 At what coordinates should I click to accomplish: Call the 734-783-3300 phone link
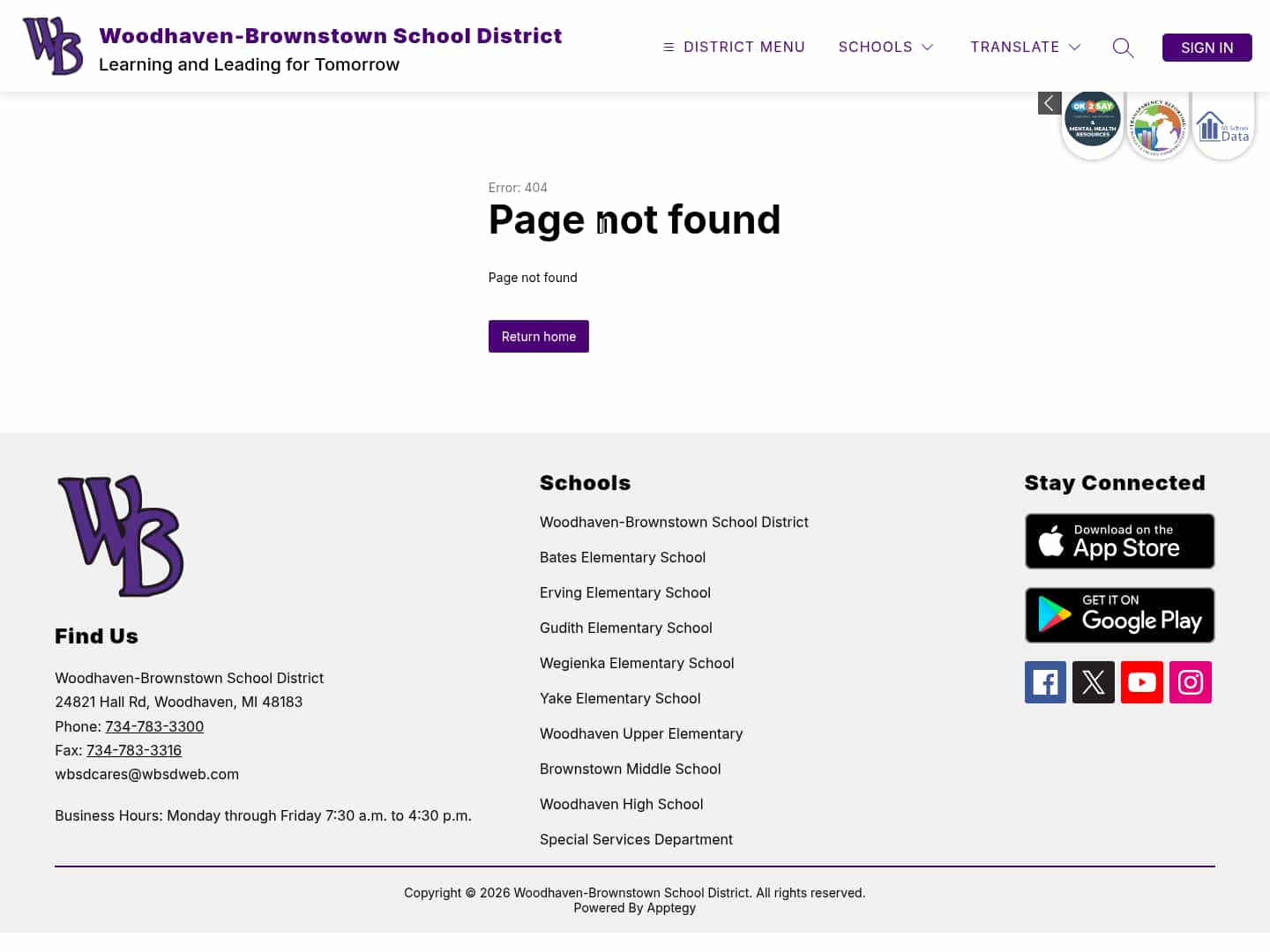(x=154, y=725)
